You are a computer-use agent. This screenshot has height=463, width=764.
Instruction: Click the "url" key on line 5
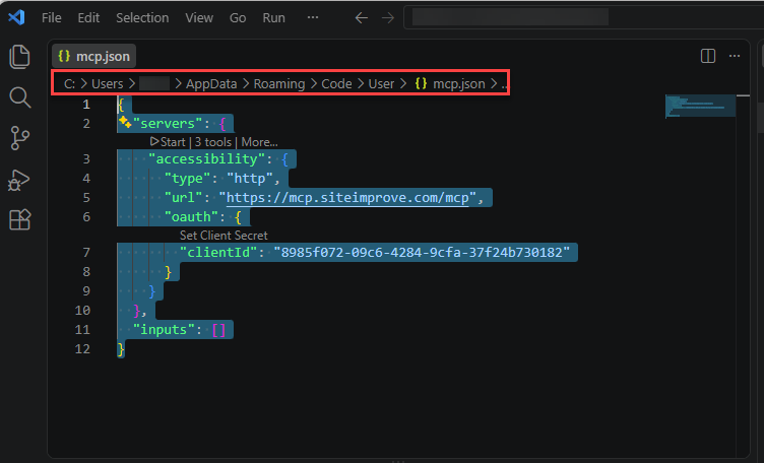point(183,197)
